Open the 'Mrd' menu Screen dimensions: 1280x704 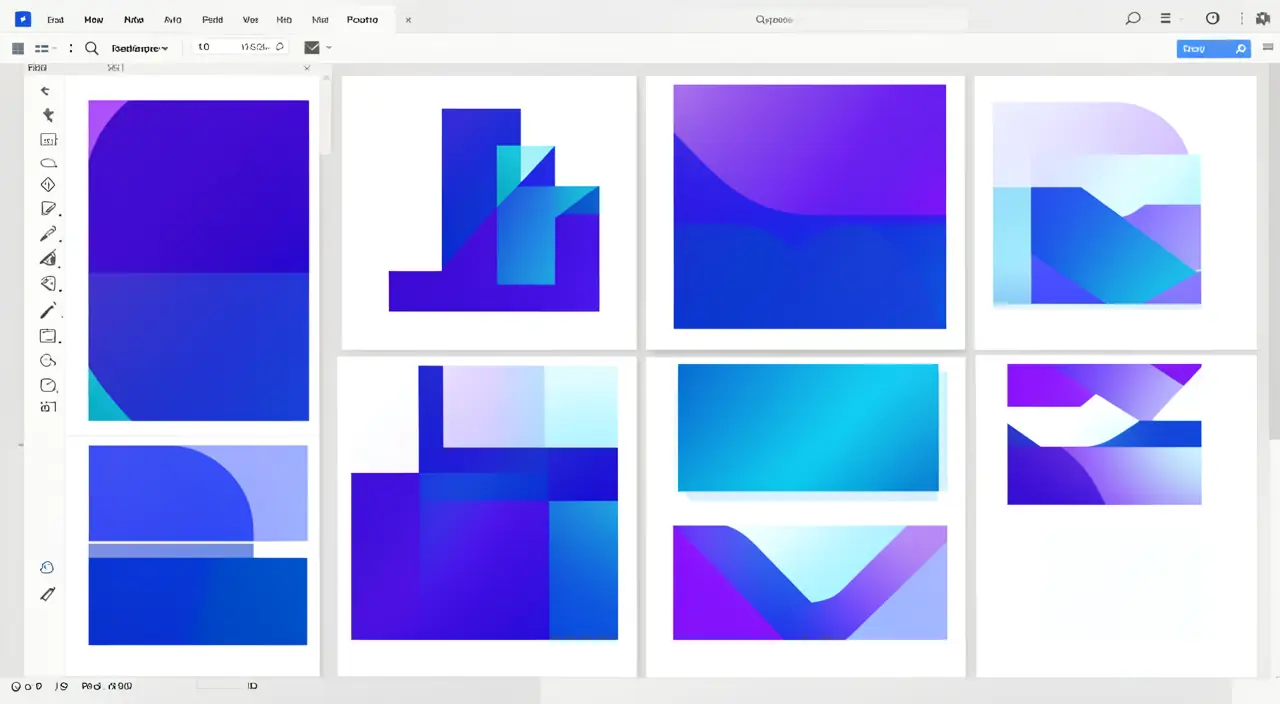[320, 20]
